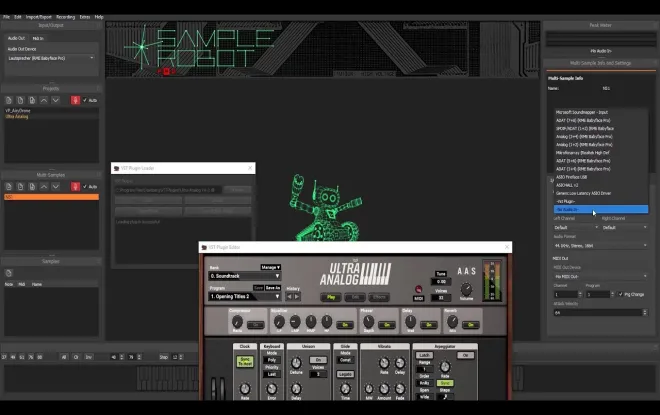Click the second document icon in Multi-Samples toolbar

tap(20, 186)
